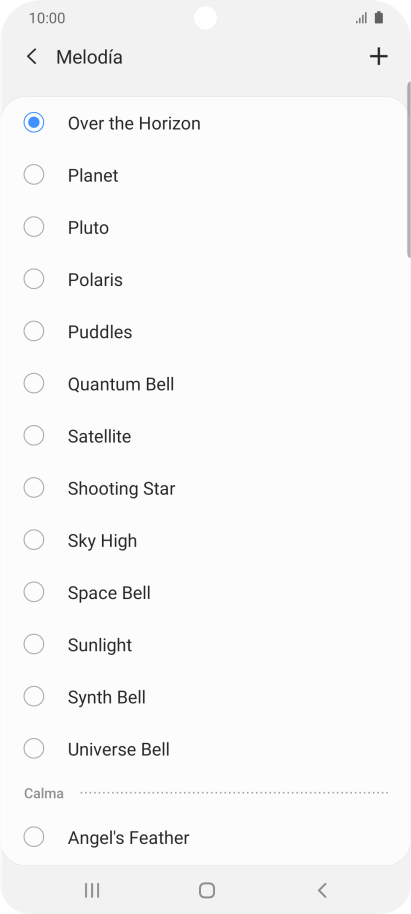
Task: Select the Sunlight ringtone
Action: point(205,645)
